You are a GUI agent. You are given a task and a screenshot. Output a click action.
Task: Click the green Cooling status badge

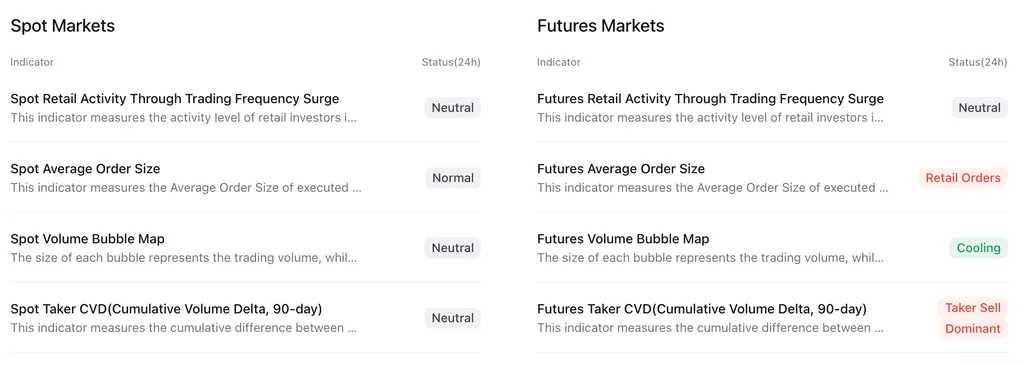click(978, 248)
